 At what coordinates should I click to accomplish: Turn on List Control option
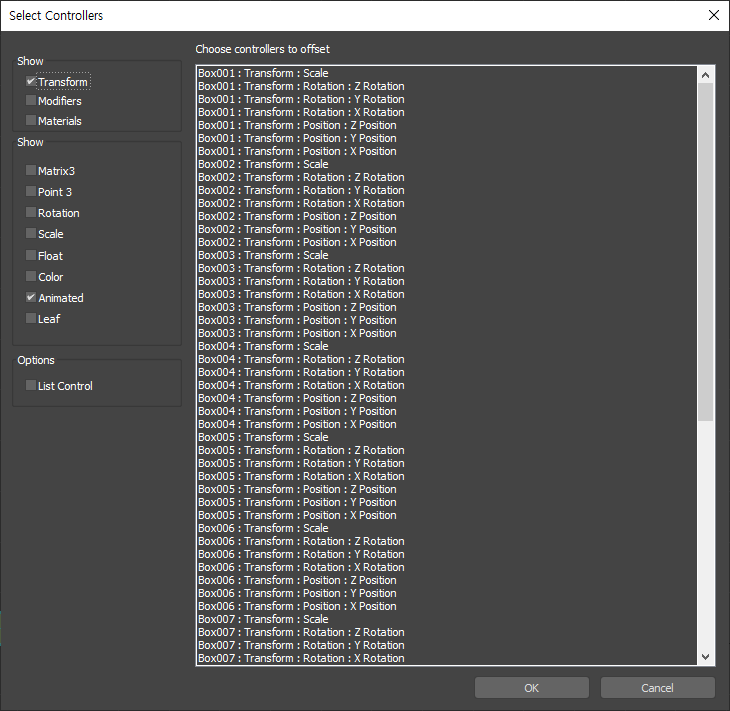tap(31, 386)
